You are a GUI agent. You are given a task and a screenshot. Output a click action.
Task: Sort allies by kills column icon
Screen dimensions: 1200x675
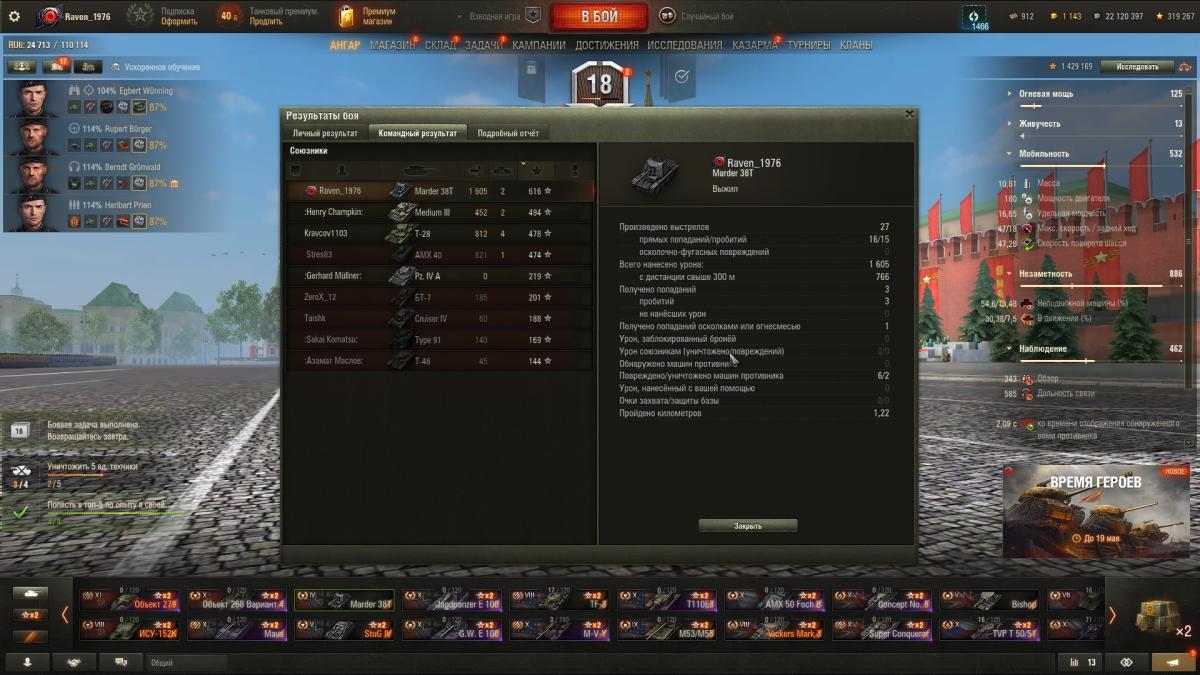[x=503, y=171]
